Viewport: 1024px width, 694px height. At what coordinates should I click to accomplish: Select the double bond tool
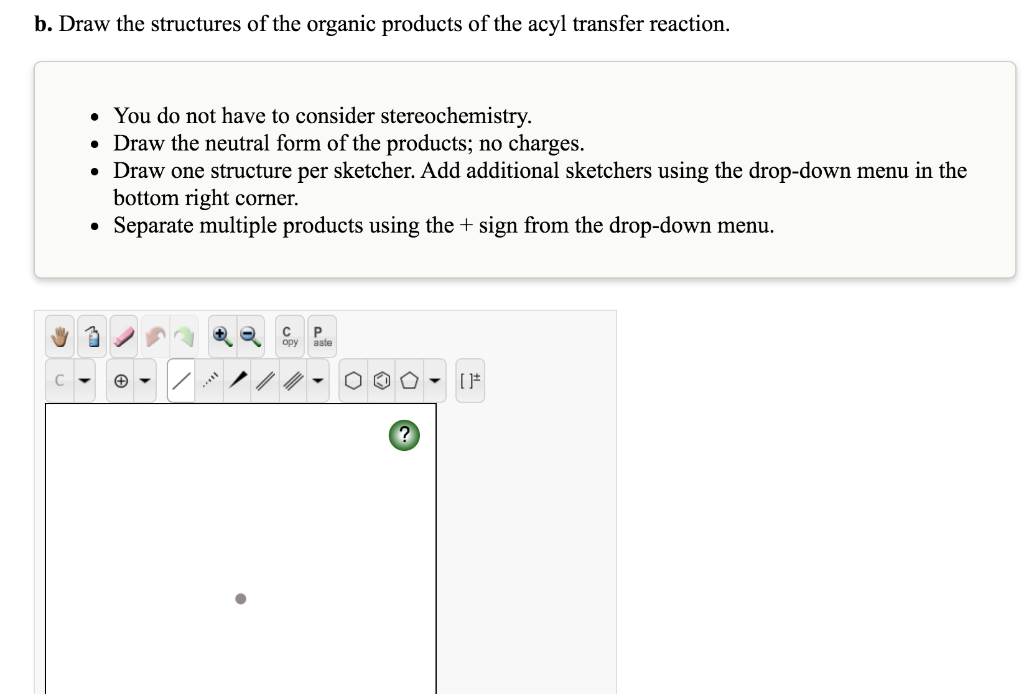[263, 380]
